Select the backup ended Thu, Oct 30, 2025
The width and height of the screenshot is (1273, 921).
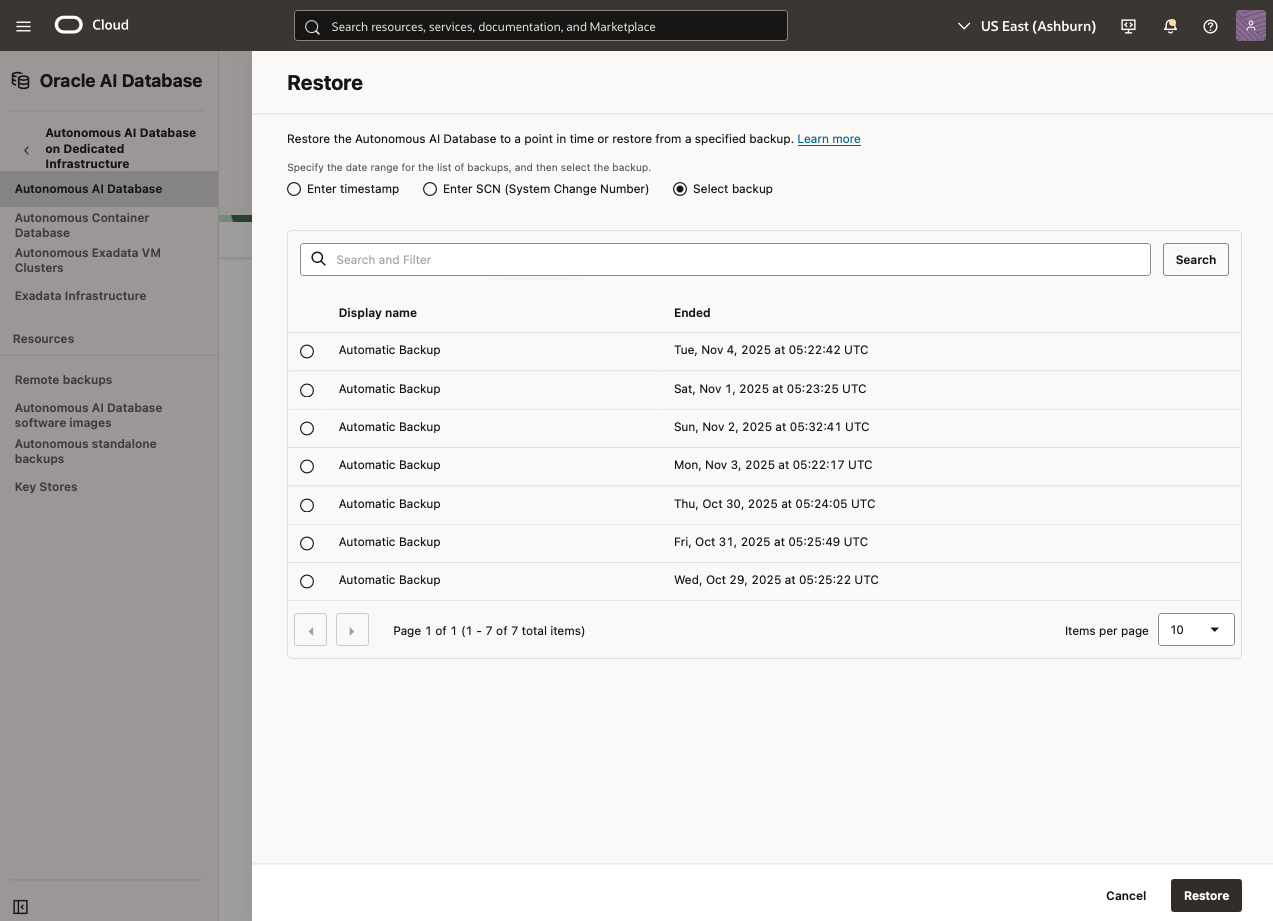[x=307, y=505]
